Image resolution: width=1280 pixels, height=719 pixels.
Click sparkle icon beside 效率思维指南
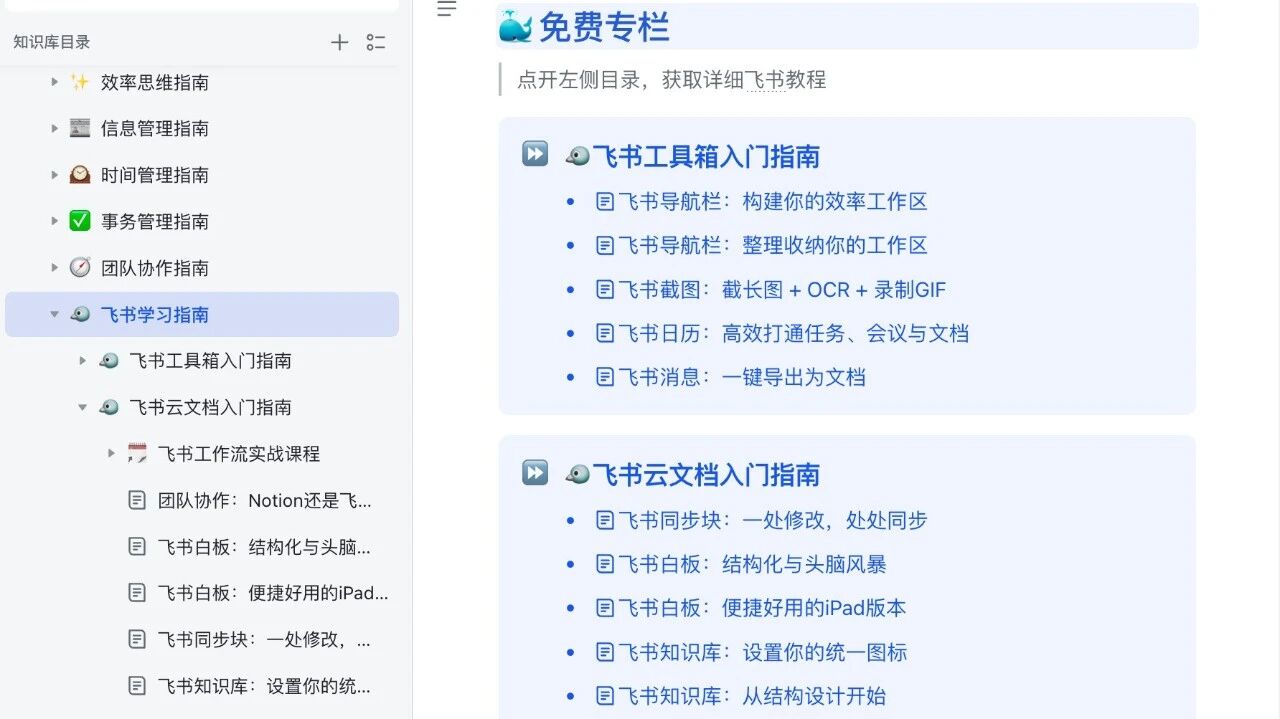[x=80, y=82]
